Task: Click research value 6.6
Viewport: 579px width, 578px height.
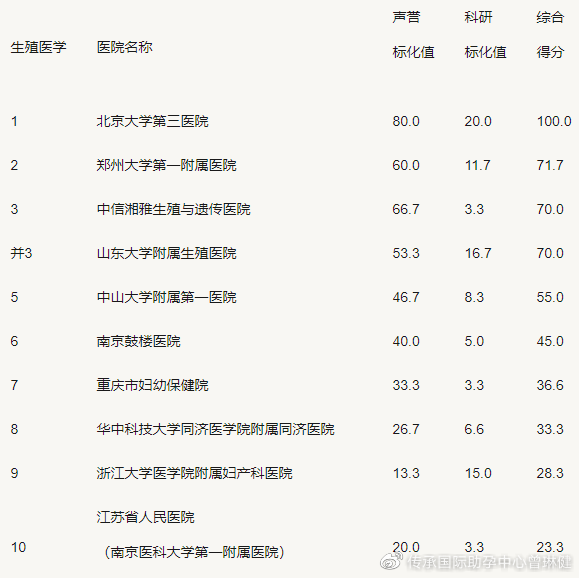Action: coord(474,429)
